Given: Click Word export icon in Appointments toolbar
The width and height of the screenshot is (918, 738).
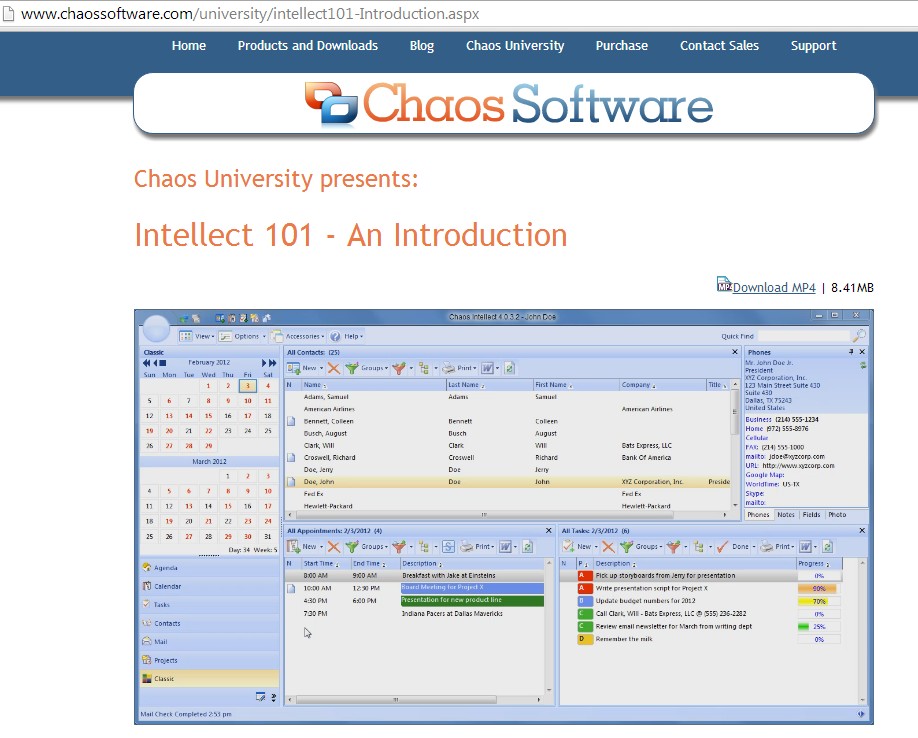Looking at the screenshot, I should (505, 547).
